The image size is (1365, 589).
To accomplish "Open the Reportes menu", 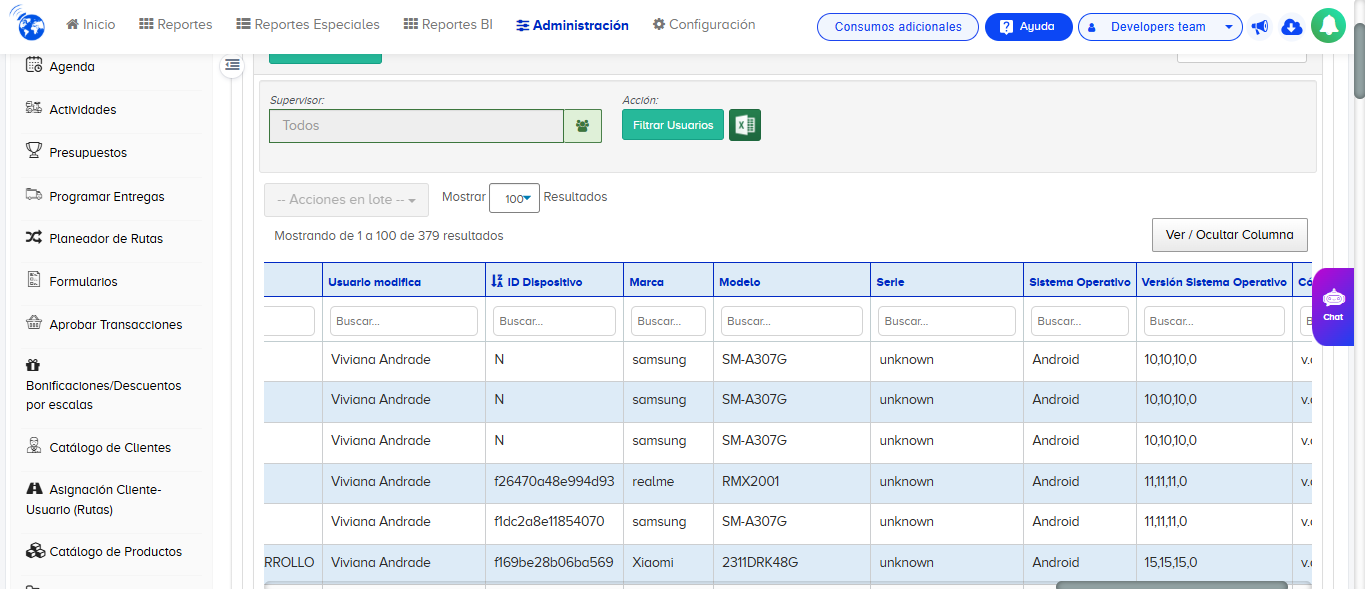I will (176, 24).
